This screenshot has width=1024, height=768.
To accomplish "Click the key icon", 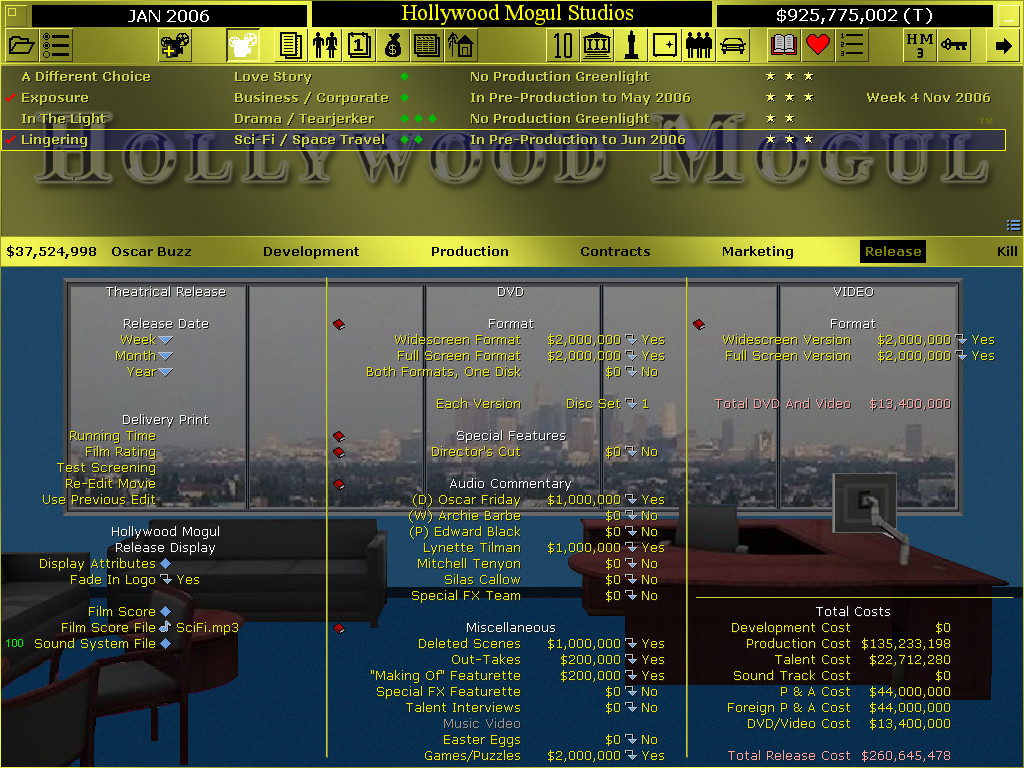I will click(953, 45).
